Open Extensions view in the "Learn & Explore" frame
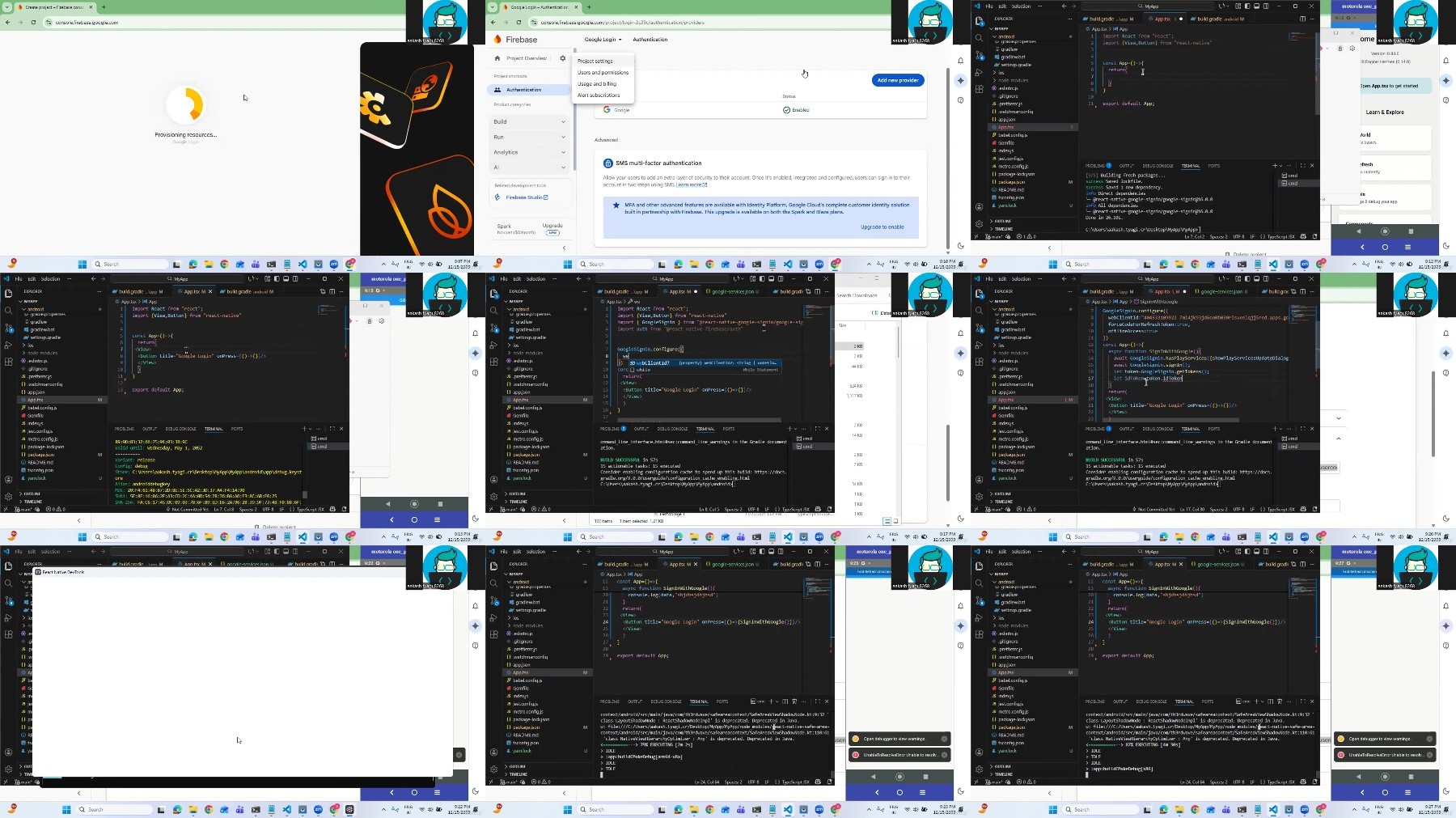The width and height of the screenshot is (1456, 818). click(979, 89)
